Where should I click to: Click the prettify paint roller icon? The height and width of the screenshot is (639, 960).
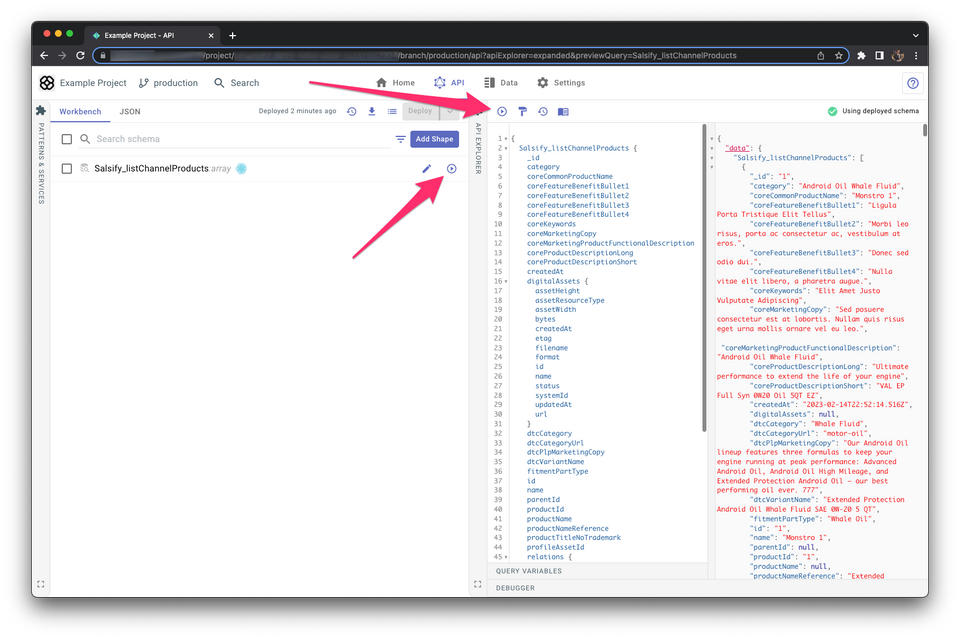click(522, 112)
